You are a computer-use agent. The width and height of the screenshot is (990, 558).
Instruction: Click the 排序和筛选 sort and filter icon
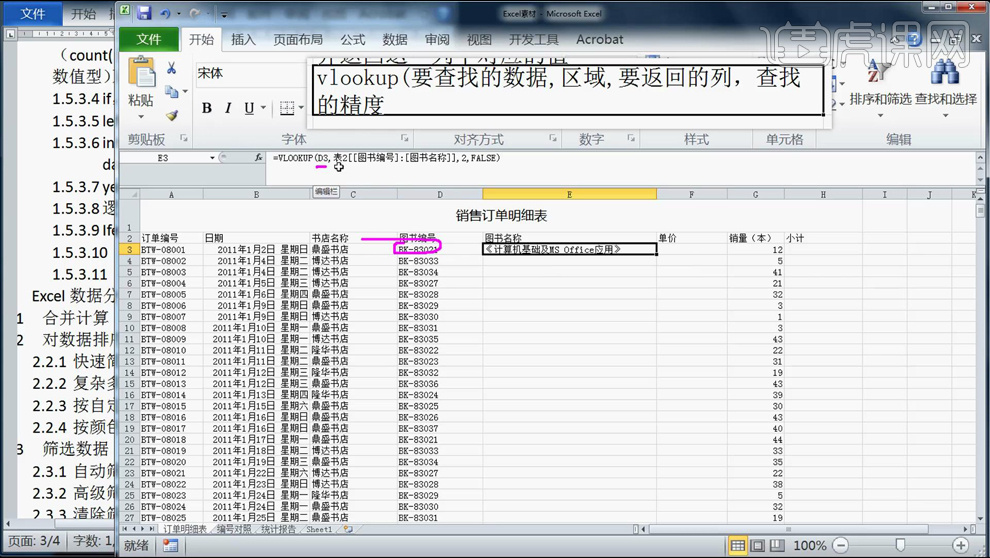pyautogui.click(x=879, y=72)
